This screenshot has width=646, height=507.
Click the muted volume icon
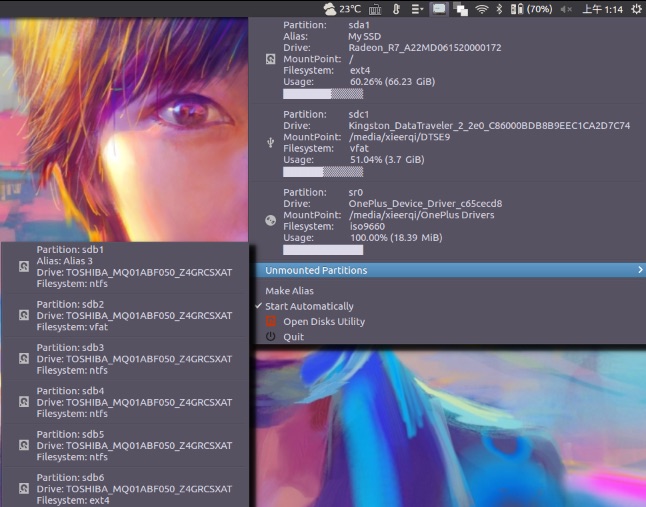point(566,9)
